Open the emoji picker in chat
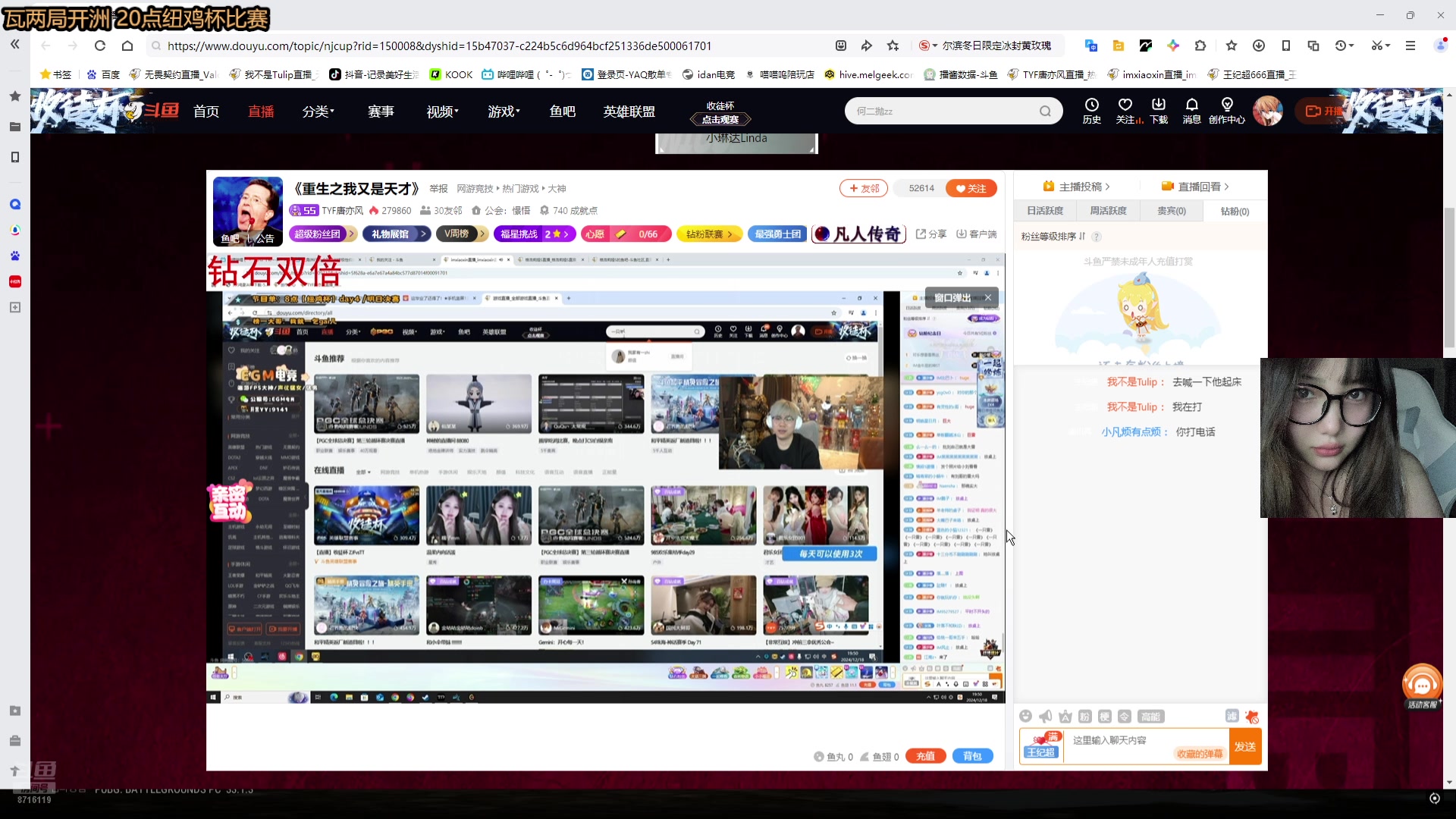The image size is (1456, 819). [1025, 716]
